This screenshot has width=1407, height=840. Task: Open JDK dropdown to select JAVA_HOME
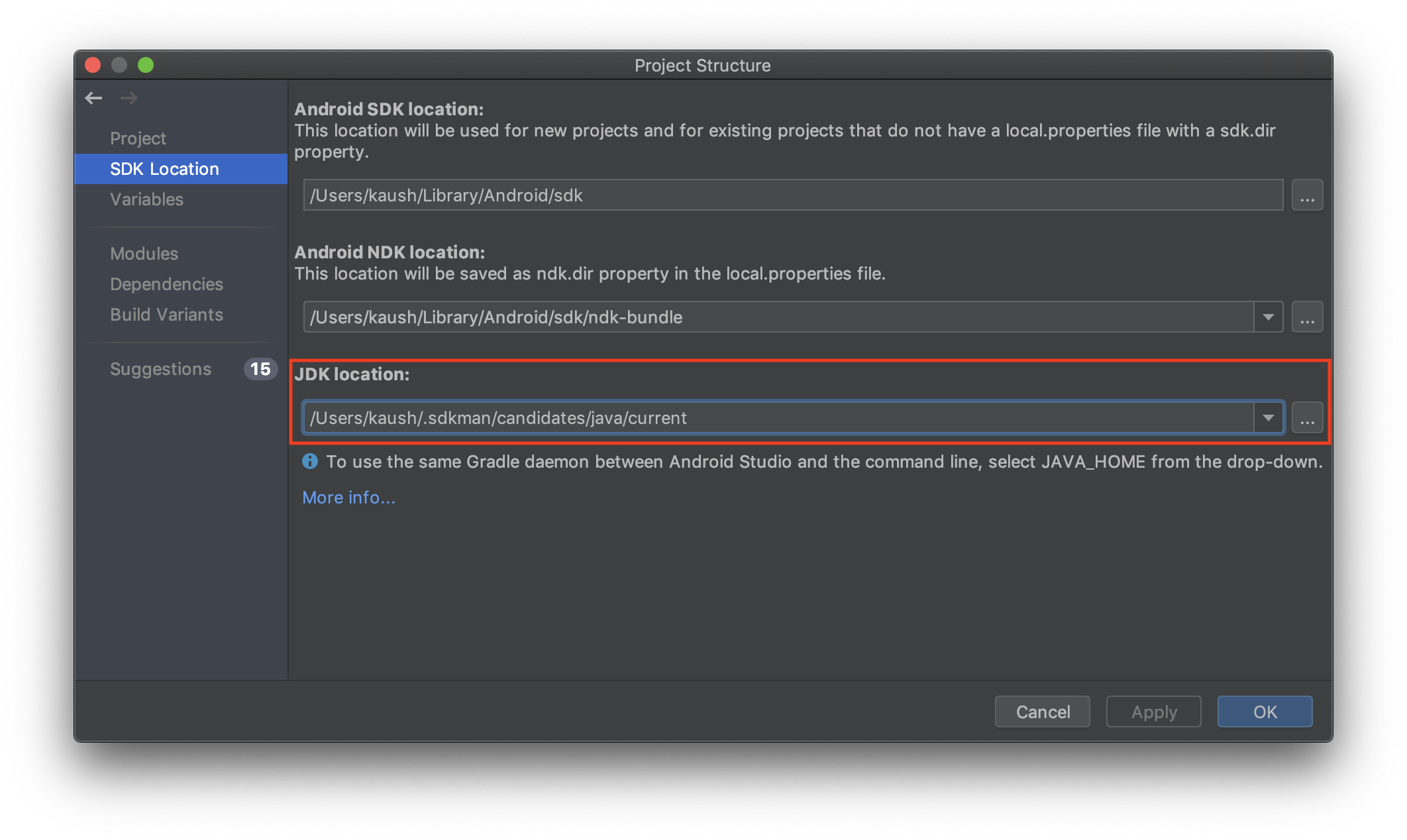[x=1267, y=417]
